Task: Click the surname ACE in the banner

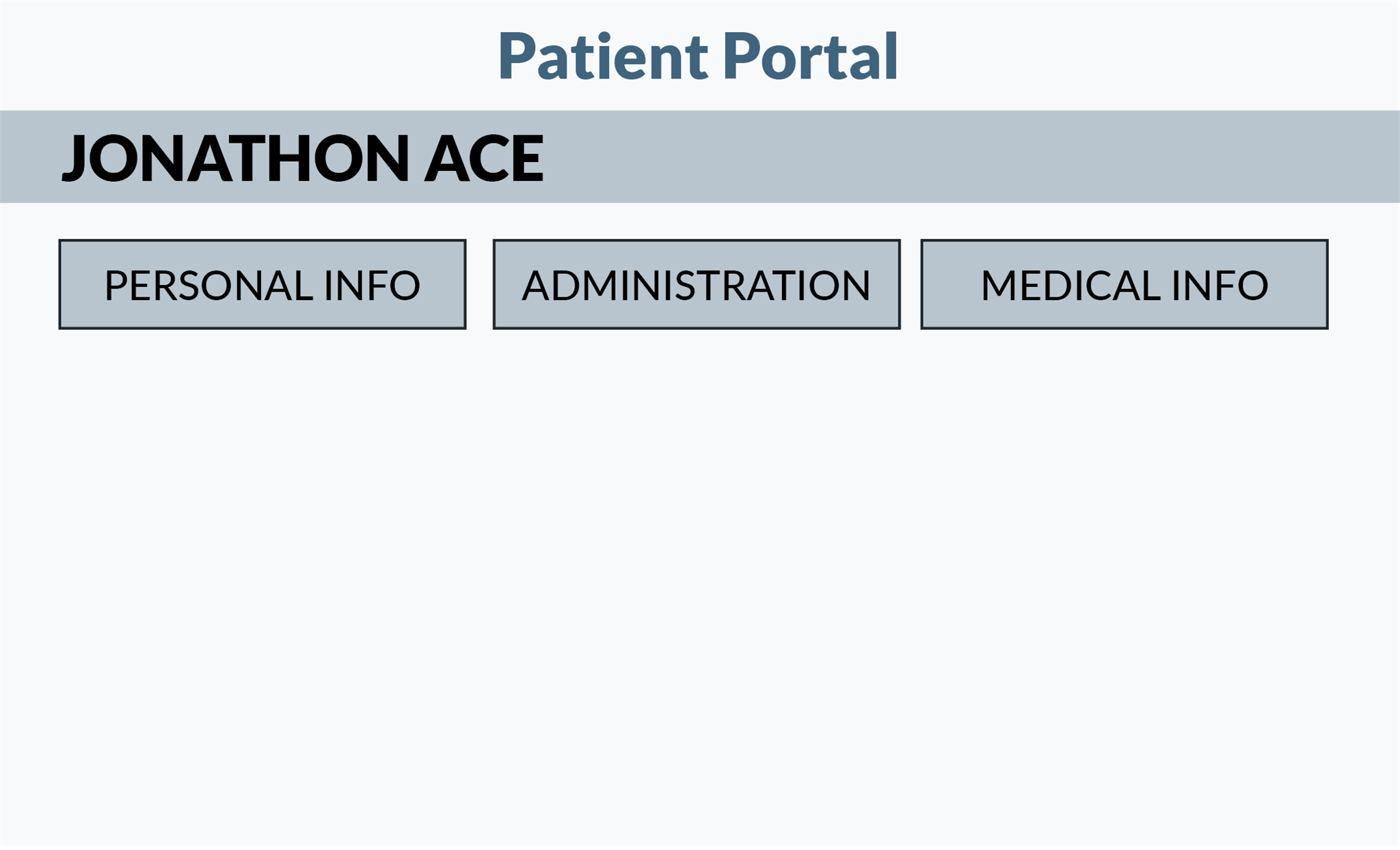Action: tap(484, 158)
